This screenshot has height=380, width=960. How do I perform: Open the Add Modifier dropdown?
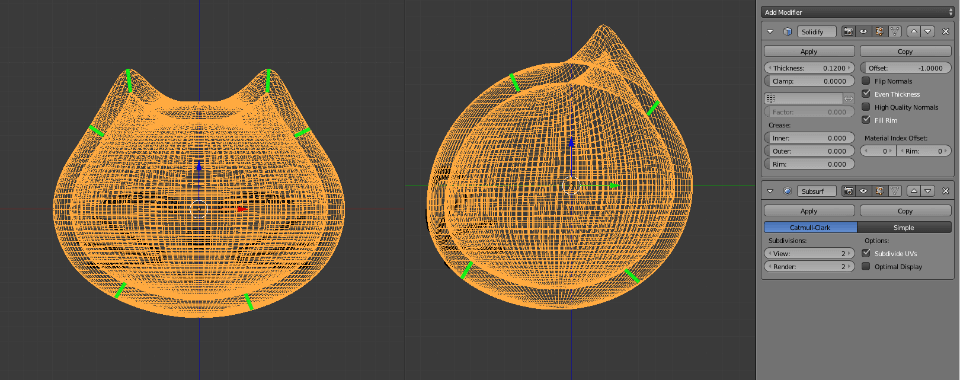point(857,12)
